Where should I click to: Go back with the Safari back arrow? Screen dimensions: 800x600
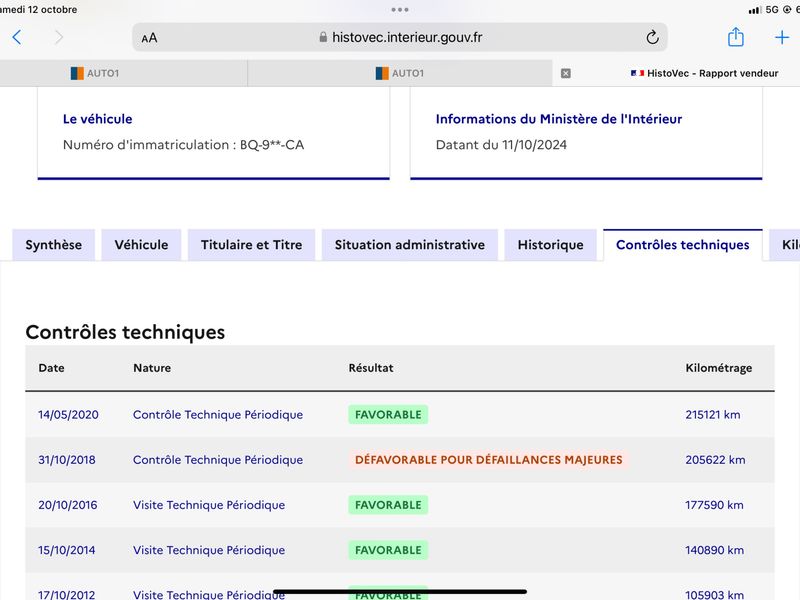click(17, 37)
